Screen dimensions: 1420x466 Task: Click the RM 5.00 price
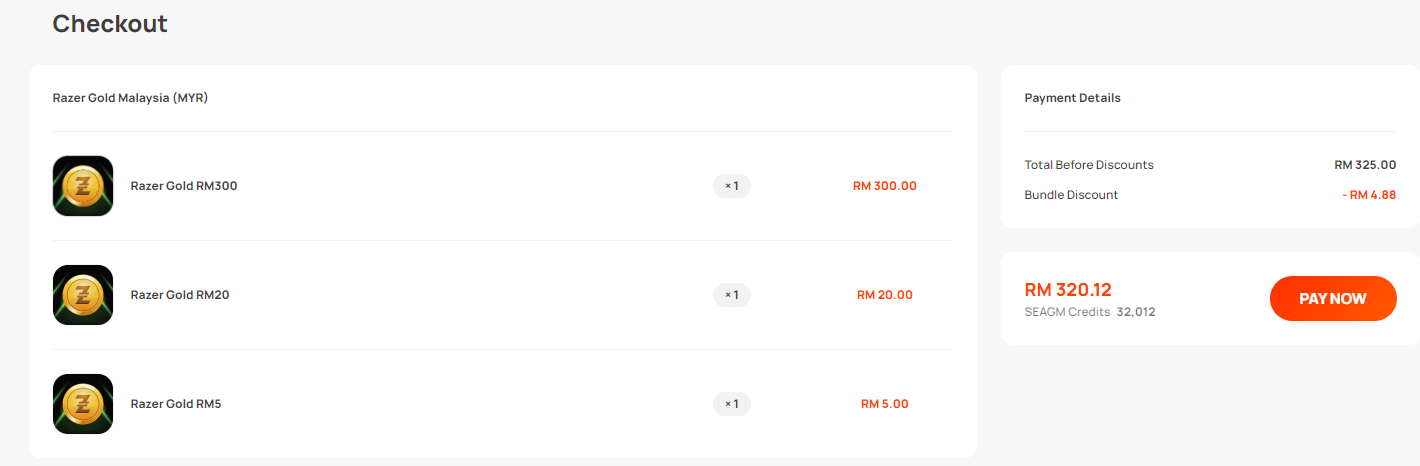(885, 404)
